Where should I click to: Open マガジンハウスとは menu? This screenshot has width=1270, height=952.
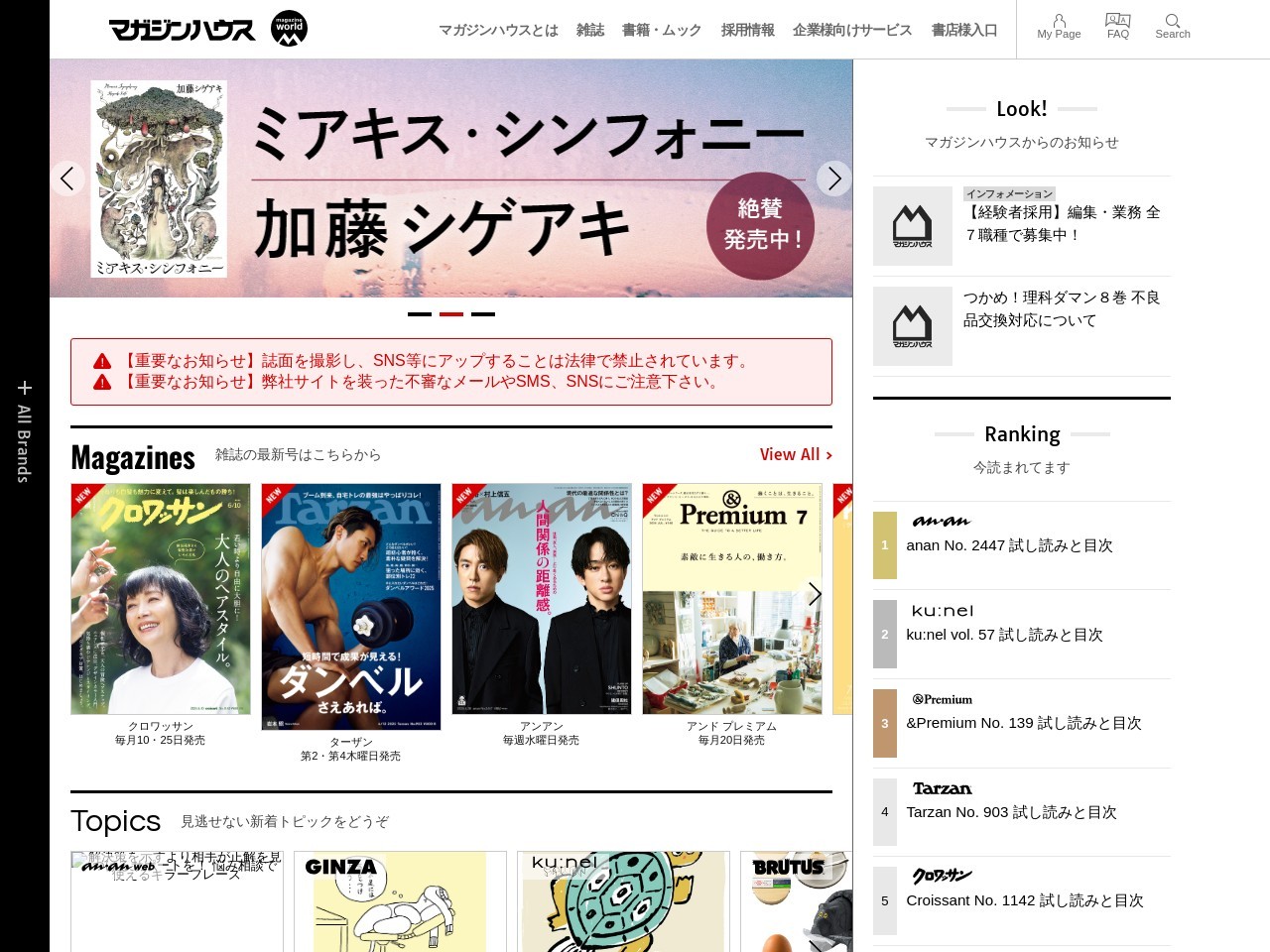(498, 30)
